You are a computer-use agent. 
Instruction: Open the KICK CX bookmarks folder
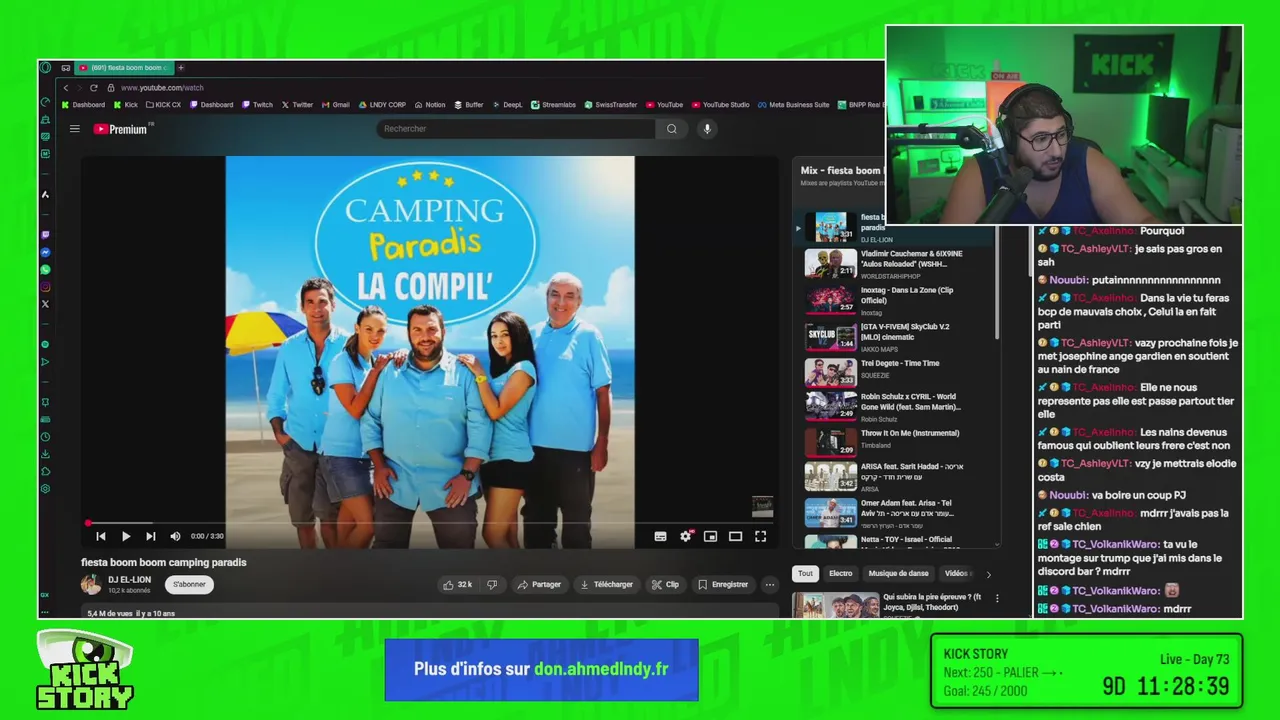[163, 105]
